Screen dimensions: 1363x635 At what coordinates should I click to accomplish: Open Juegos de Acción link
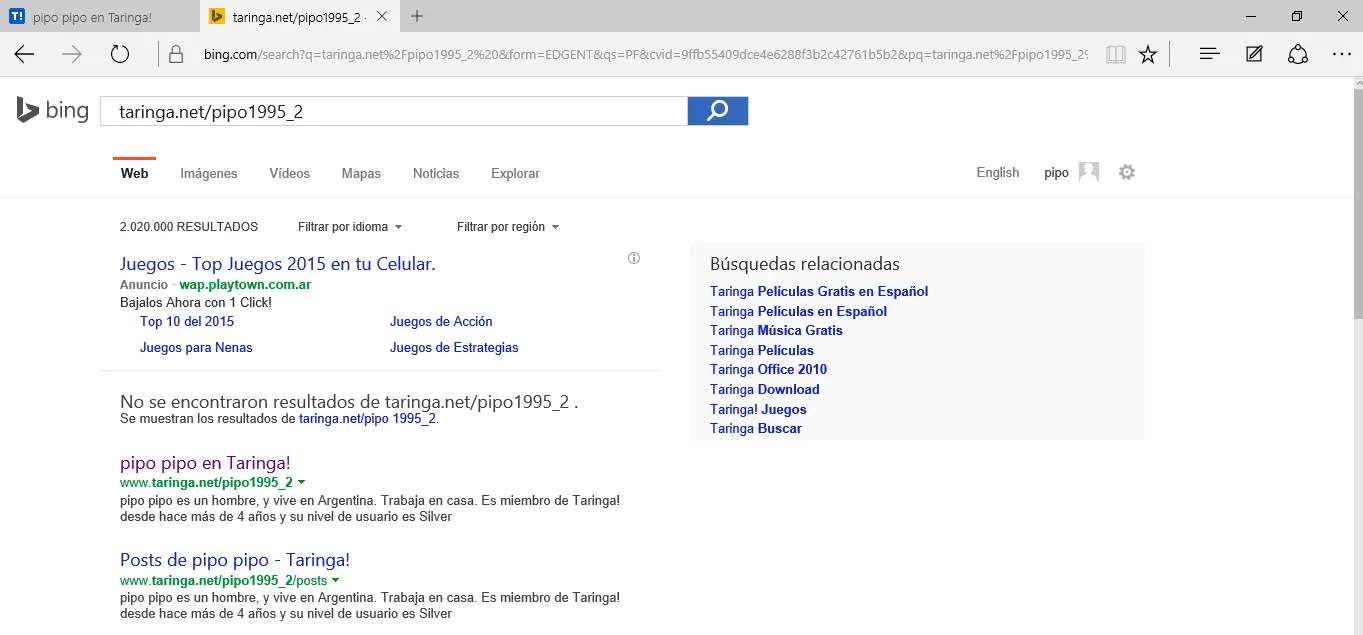[x=441, y=321]
